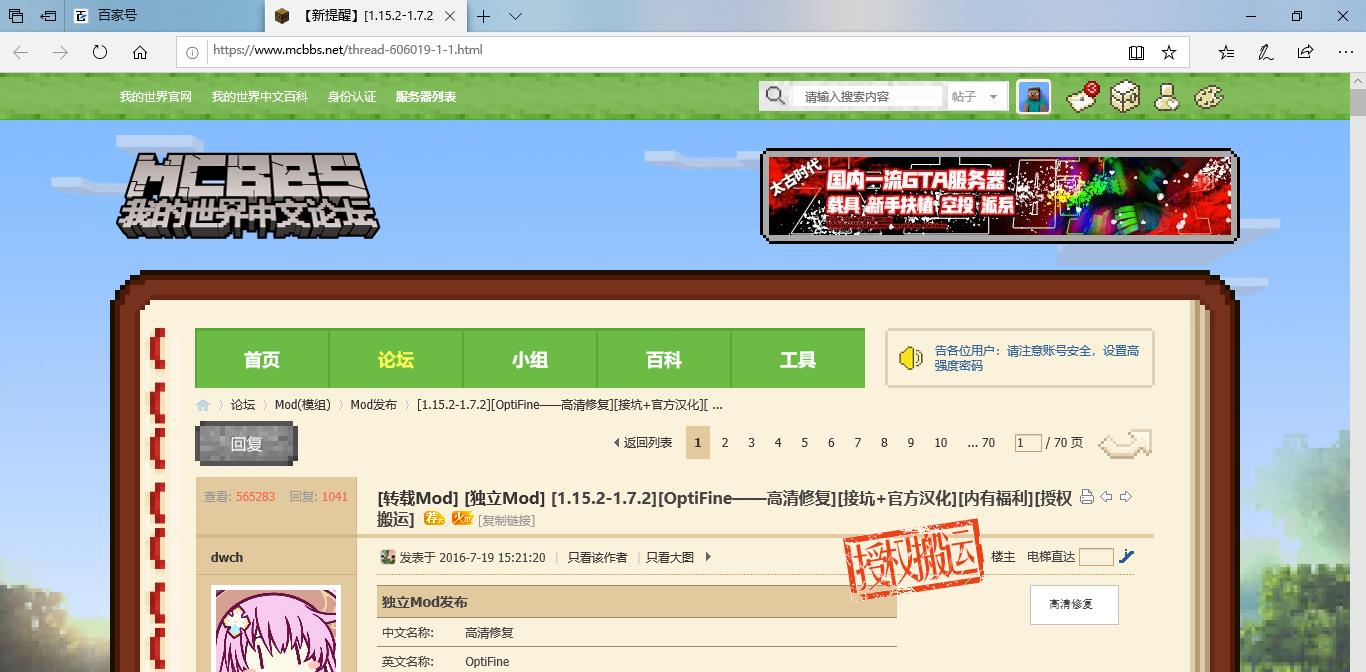
Task: Print the thread using the printer icon
Action: [x=1087, y=497]
